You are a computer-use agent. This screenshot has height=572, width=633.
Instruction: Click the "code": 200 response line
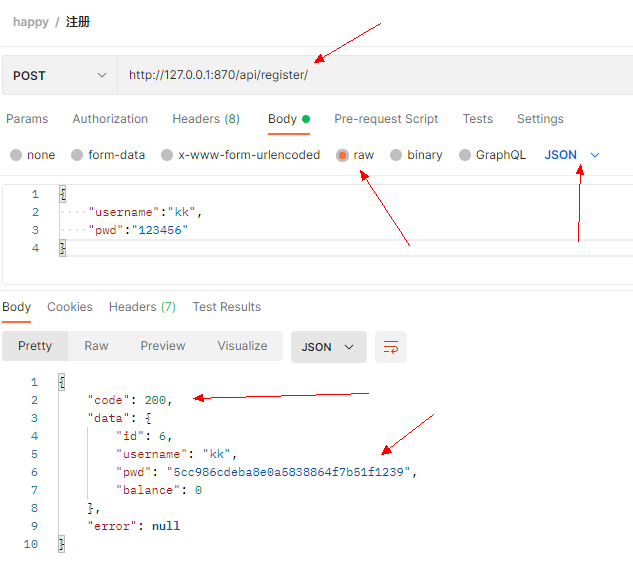coord(130,400)
